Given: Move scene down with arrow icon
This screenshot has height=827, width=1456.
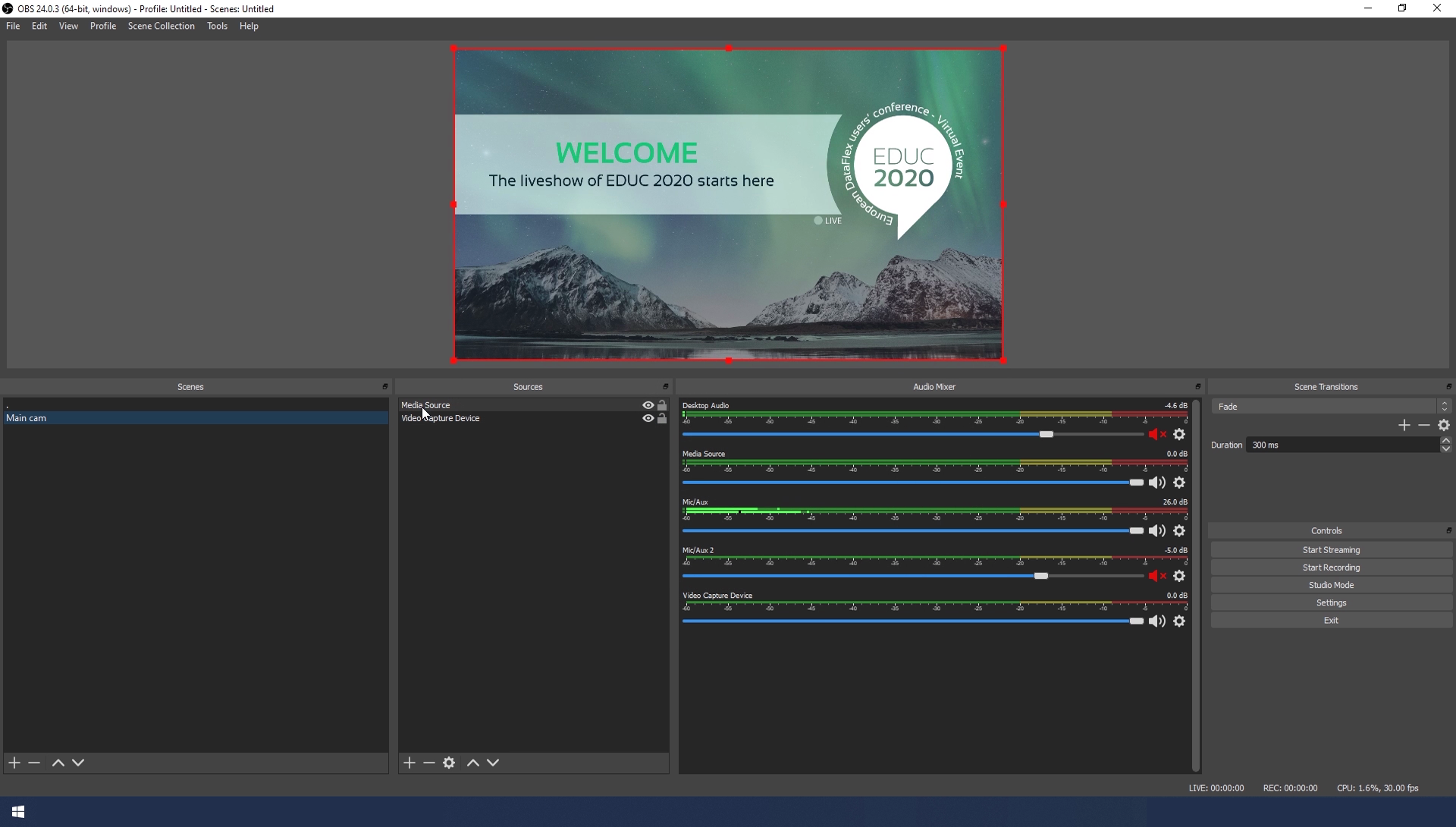Looking at the screenshot, I should (78, 763).
